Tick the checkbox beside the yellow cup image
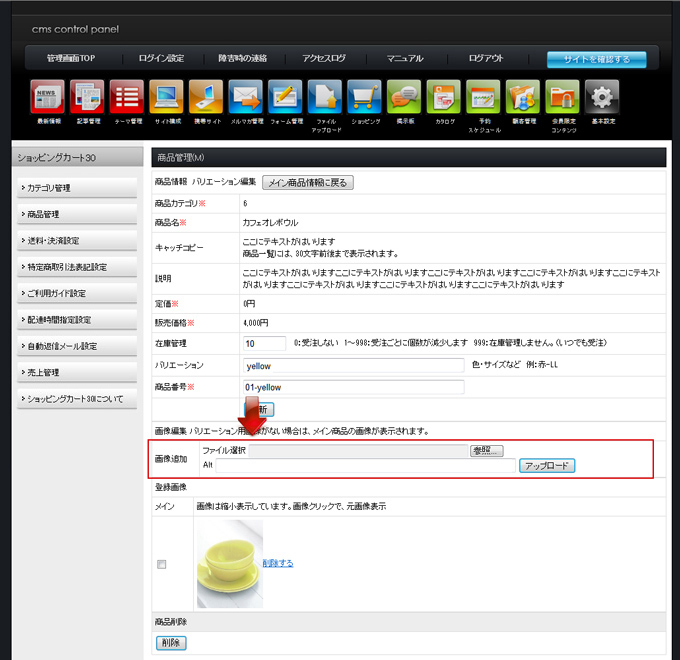Screen dimensions: 680x660 pyautogui.click(x=162, y=565)
